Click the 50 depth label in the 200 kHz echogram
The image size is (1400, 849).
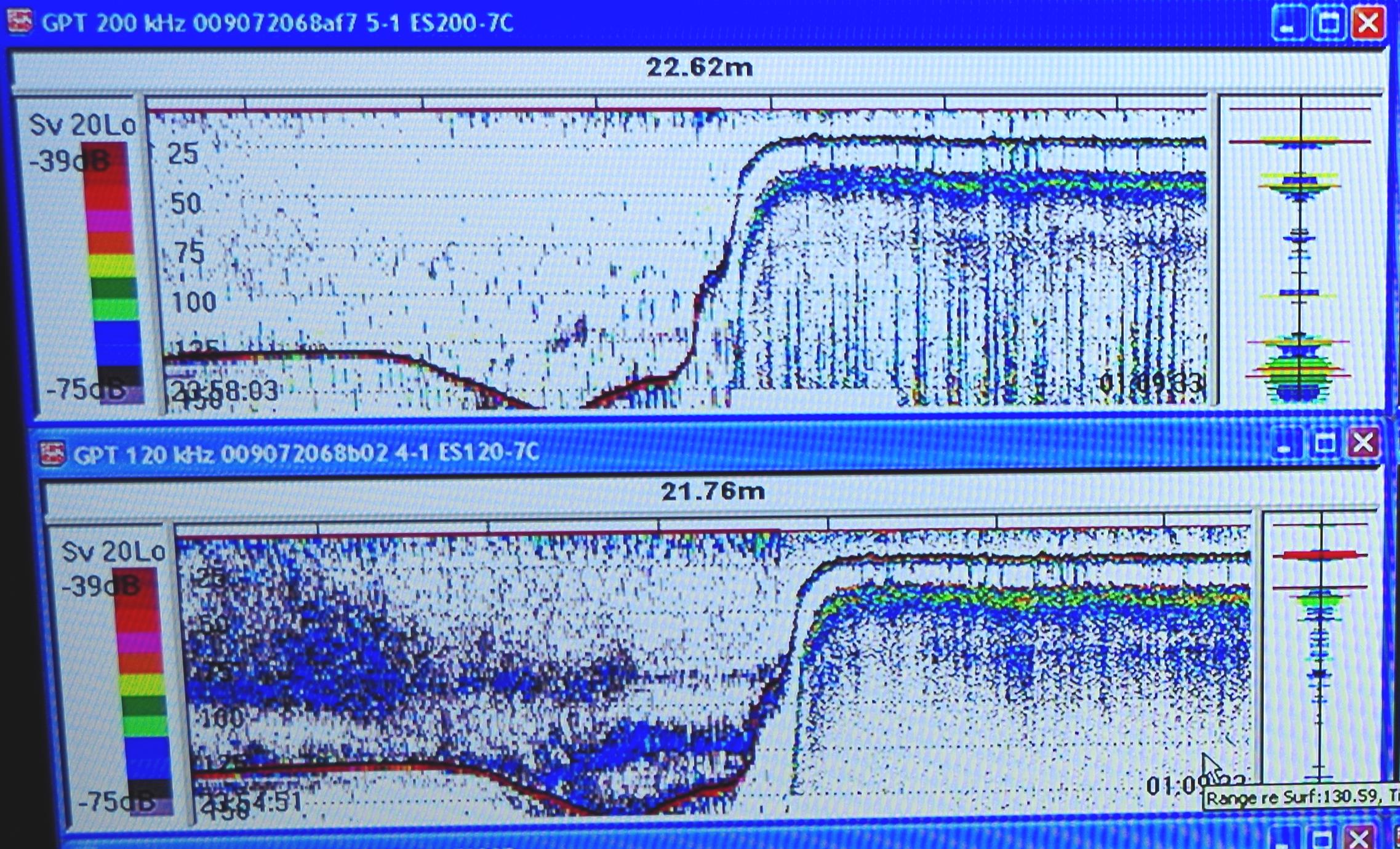tap(185, 203)
